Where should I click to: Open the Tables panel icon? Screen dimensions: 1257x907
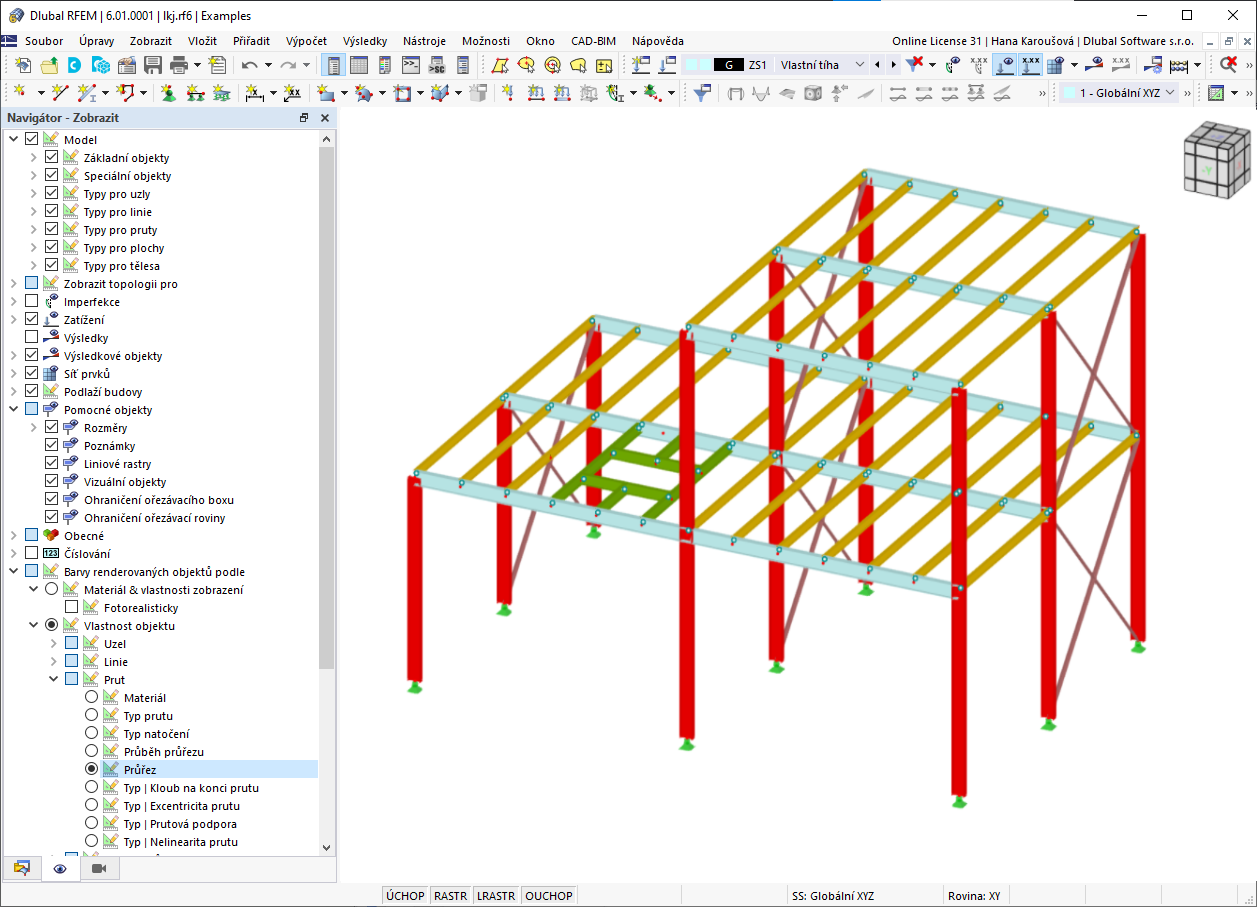(359, 65)
